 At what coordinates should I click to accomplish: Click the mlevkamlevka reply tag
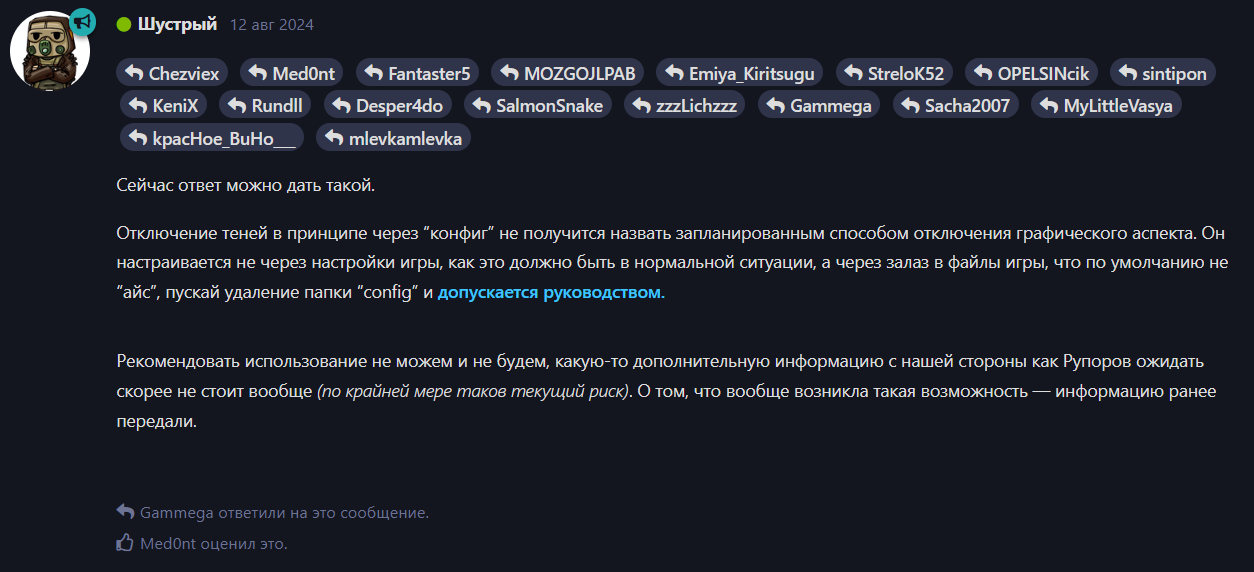[x=393, y=137]
